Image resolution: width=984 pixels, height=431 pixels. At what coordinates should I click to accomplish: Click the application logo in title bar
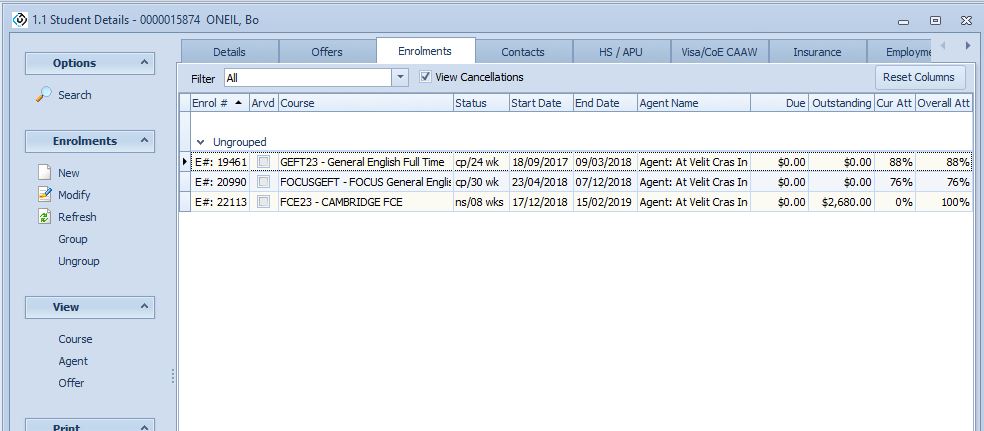(x=18, y=19)
